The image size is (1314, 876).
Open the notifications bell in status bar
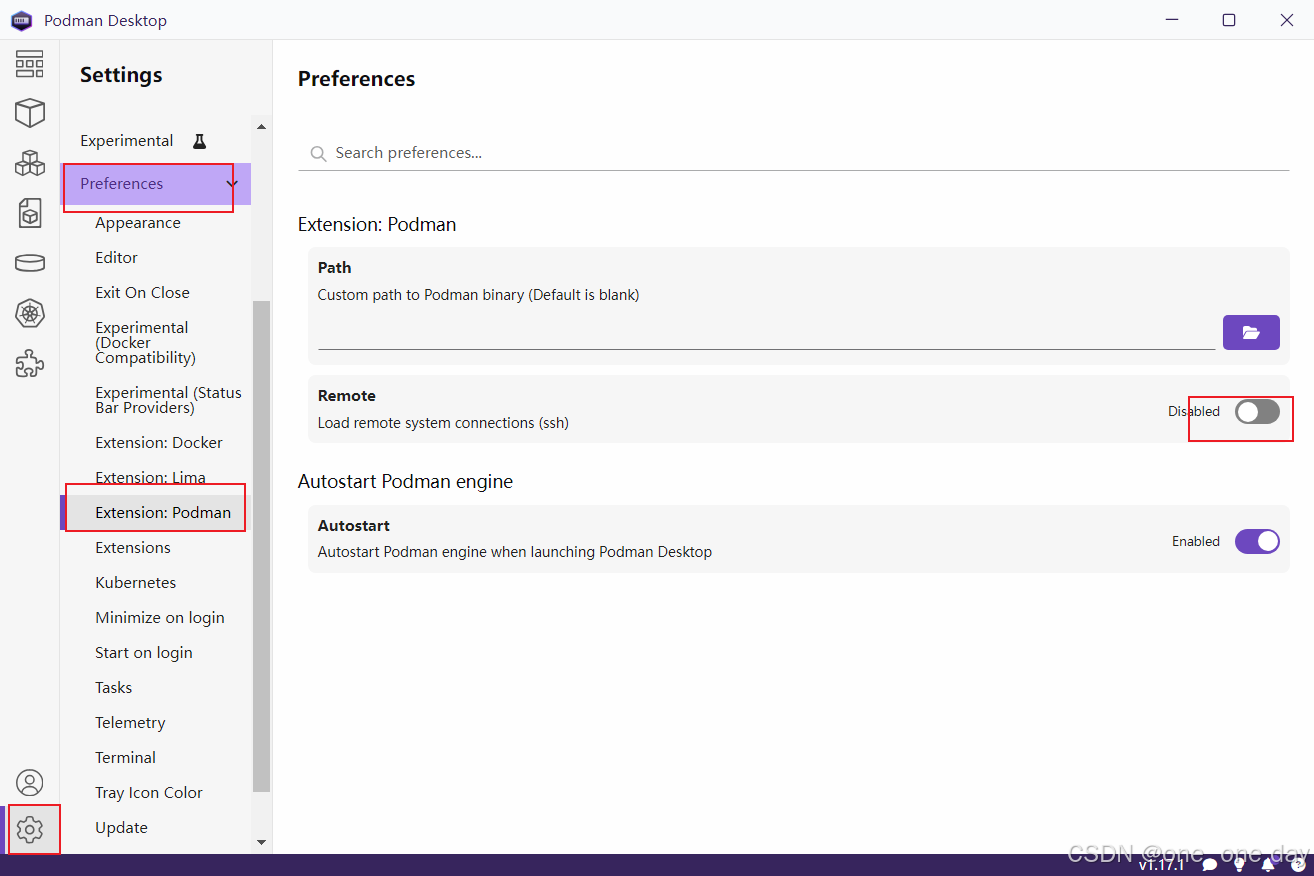pyautogui.click(x=1269, y=865)
